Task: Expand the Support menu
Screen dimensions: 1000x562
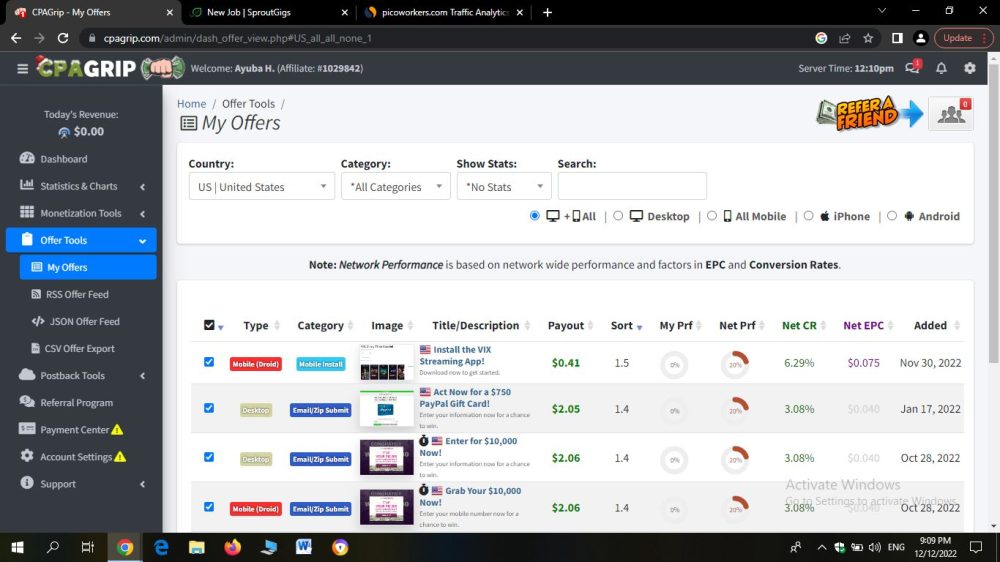Action: point(81,484)
